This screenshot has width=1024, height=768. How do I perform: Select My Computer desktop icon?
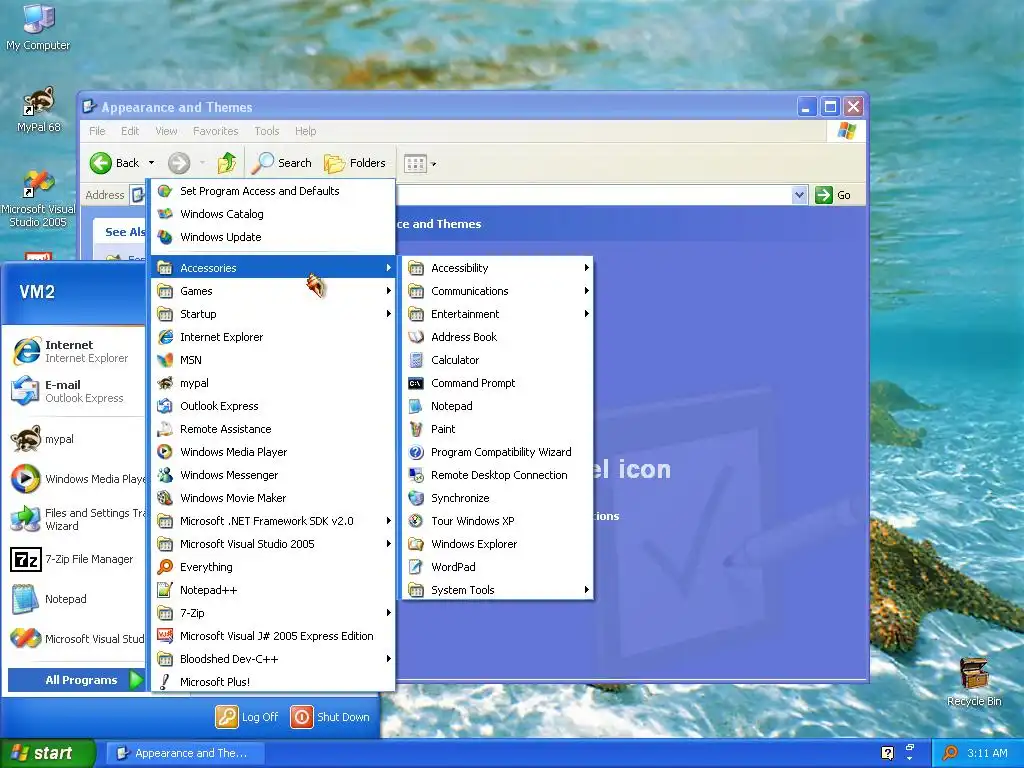click(39, 27)
